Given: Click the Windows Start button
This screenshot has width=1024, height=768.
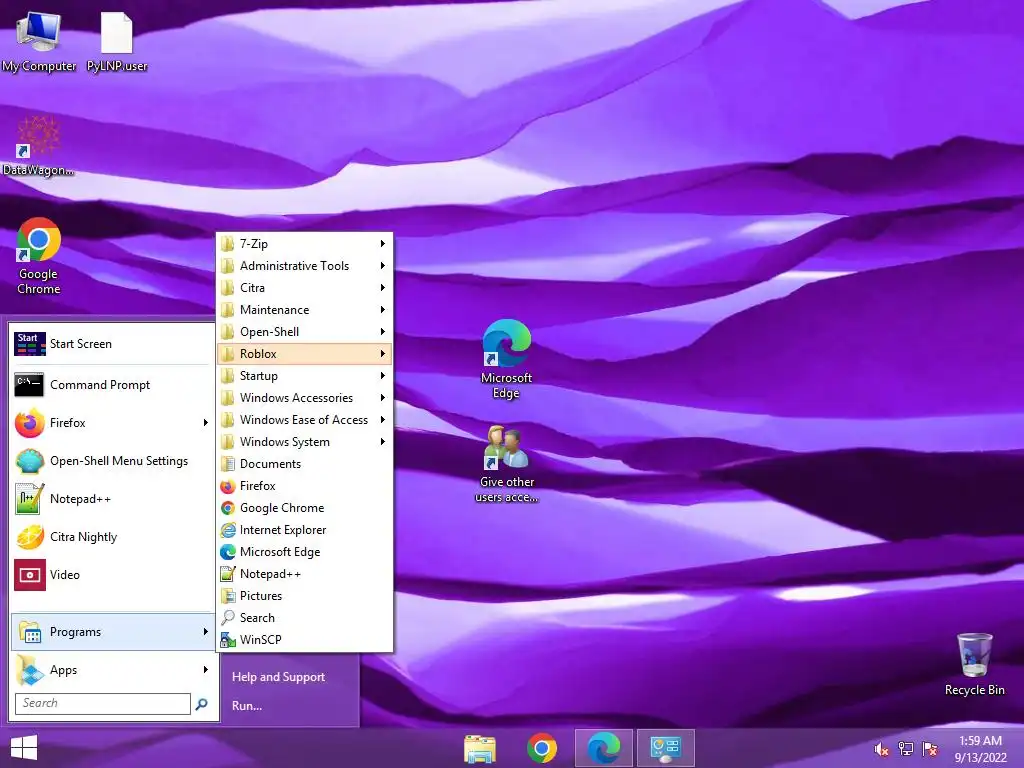Looking at the screenshot, I should click(24, 748).
